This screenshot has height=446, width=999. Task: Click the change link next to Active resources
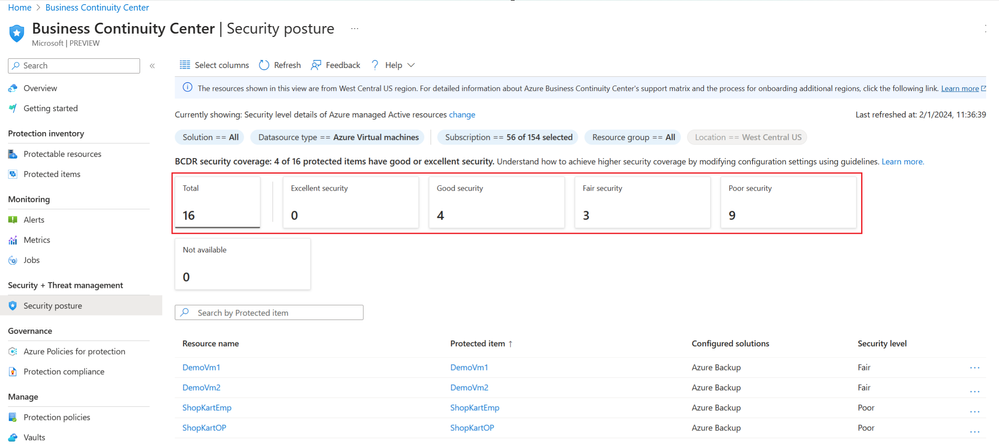click(462, 115)
